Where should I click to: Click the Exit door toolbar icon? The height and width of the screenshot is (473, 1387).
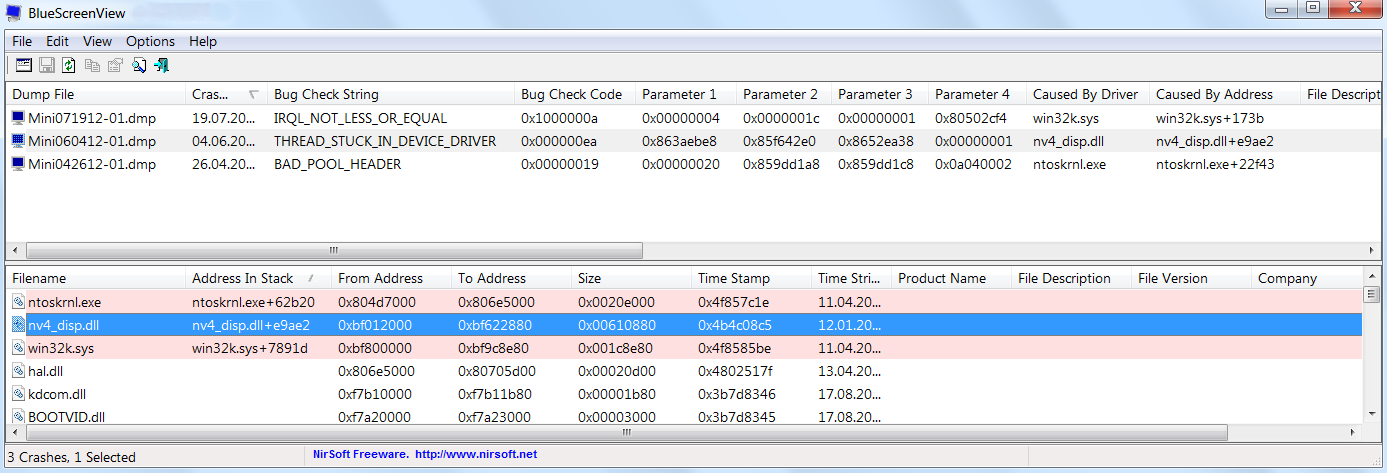point(161,66)
